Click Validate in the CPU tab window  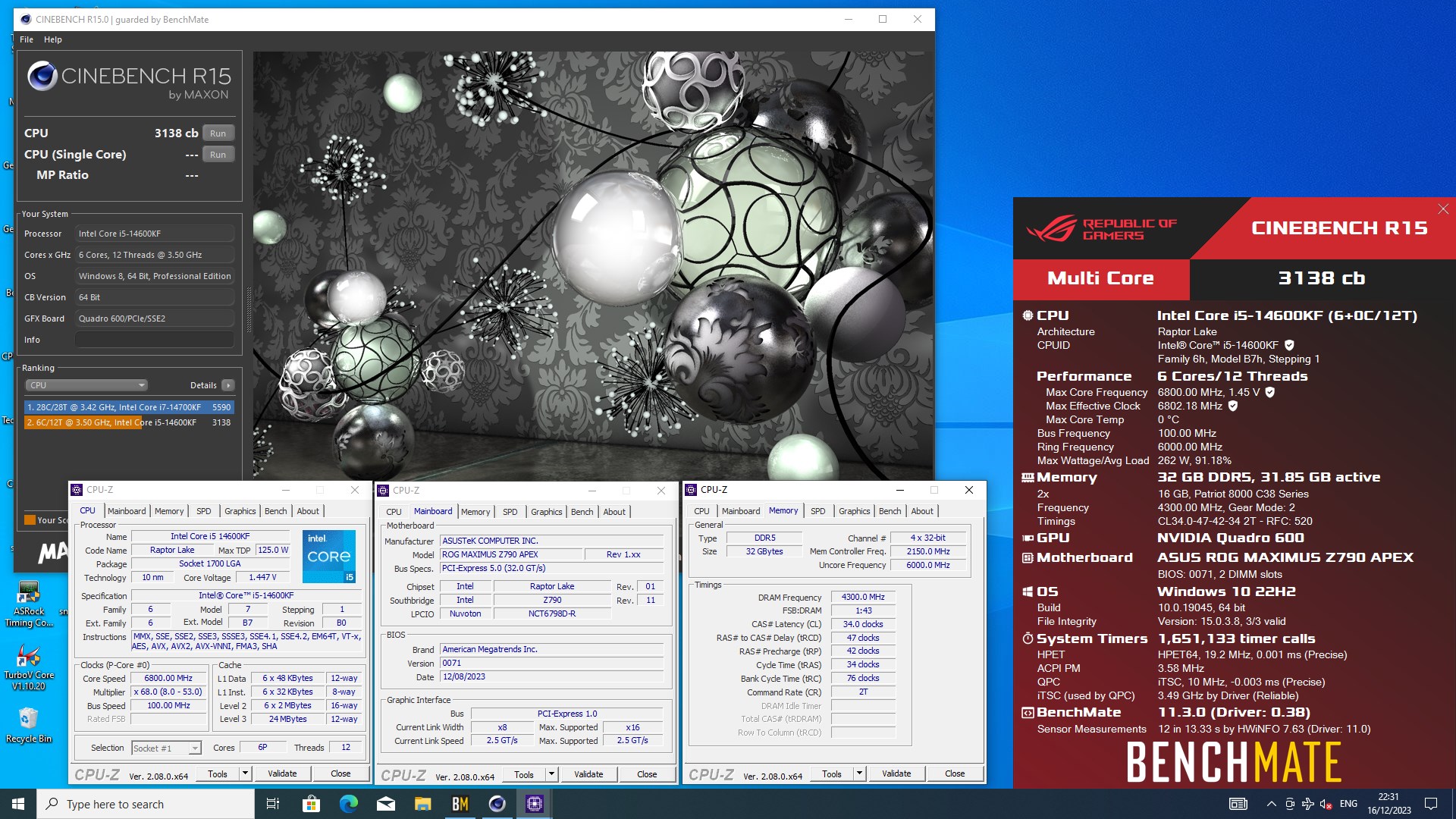282,773
